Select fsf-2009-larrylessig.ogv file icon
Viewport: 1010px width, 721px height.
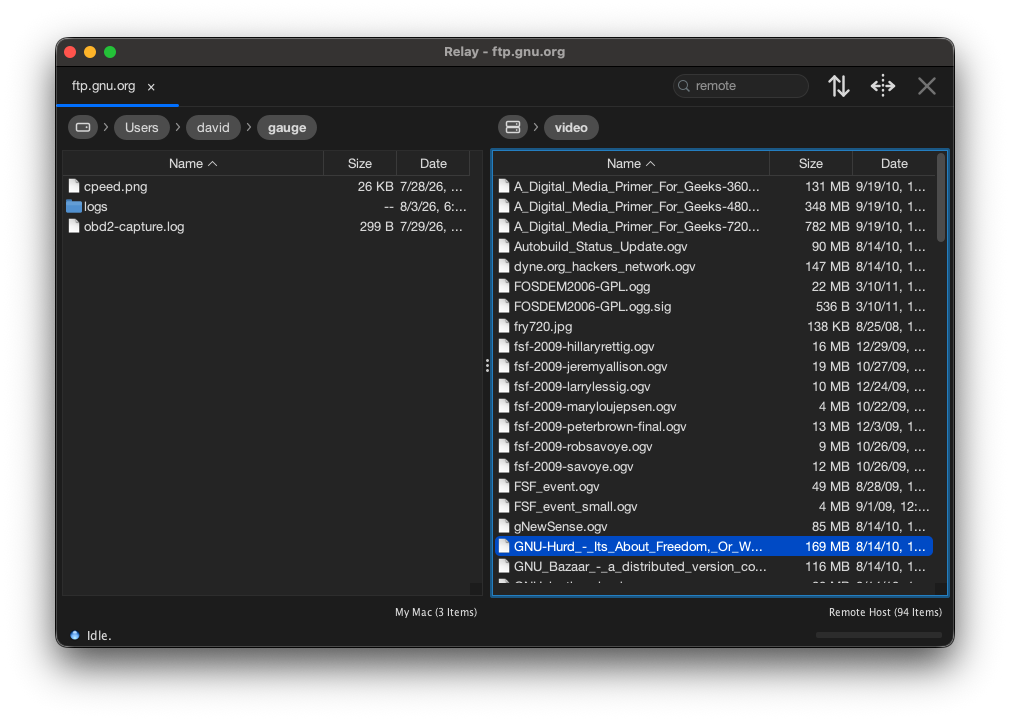coord(504,386)
